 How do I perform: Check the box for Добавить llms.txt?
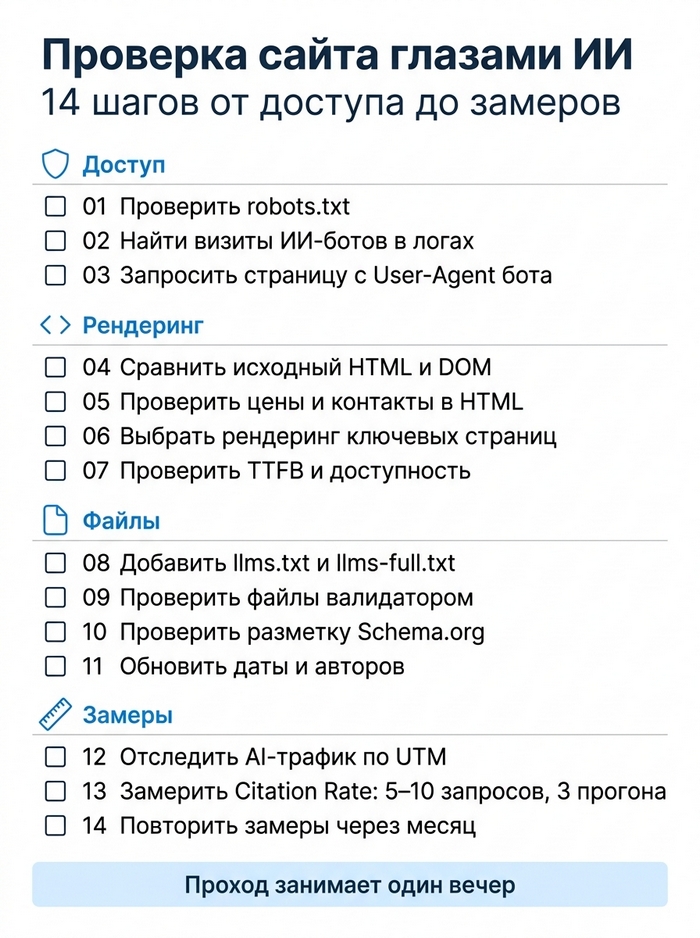coord(56,563)
